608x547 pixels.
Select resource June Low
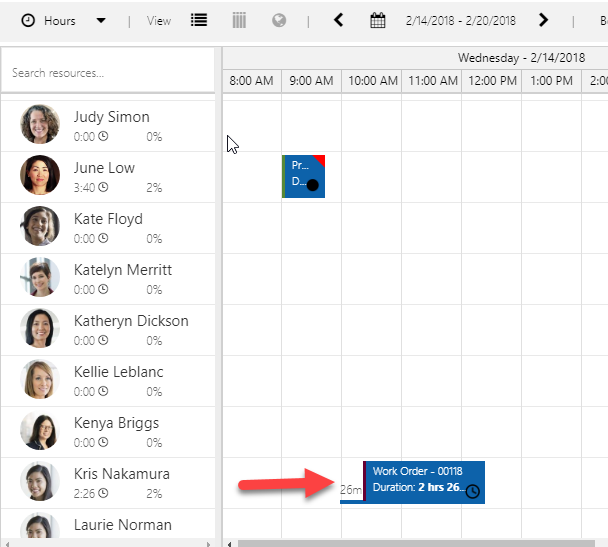coord(104,168)
